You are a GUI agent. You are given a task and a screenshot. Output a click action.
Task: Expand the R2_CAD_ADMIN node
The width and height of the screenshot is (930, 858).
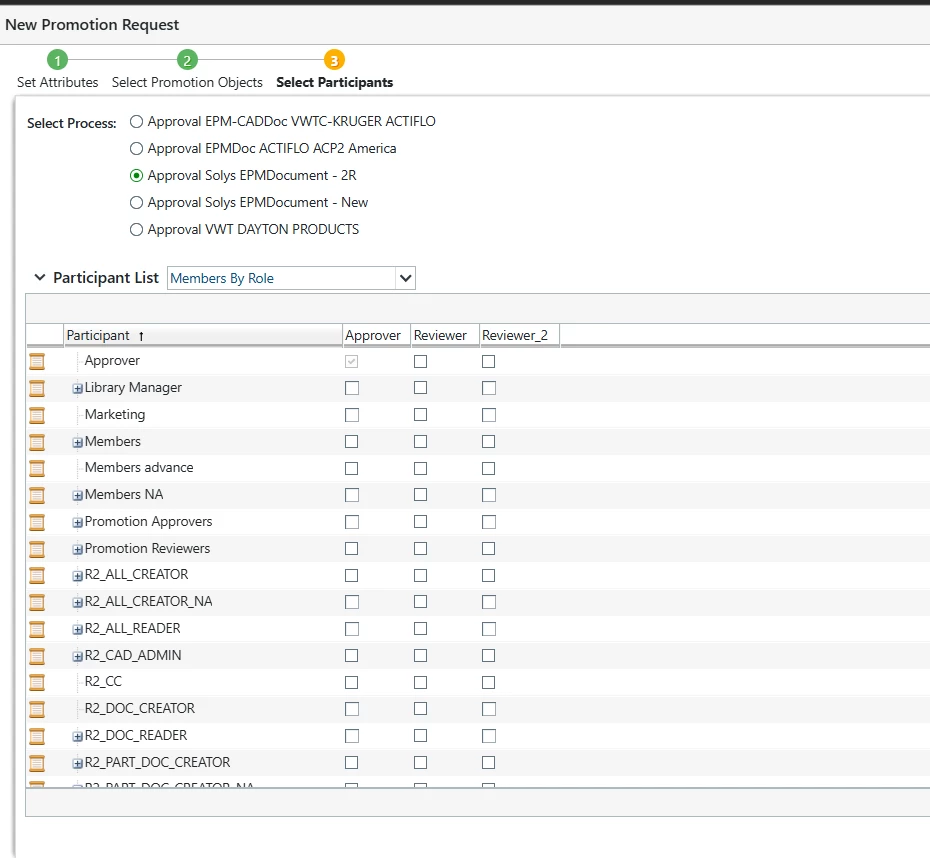tap(78, 656)
